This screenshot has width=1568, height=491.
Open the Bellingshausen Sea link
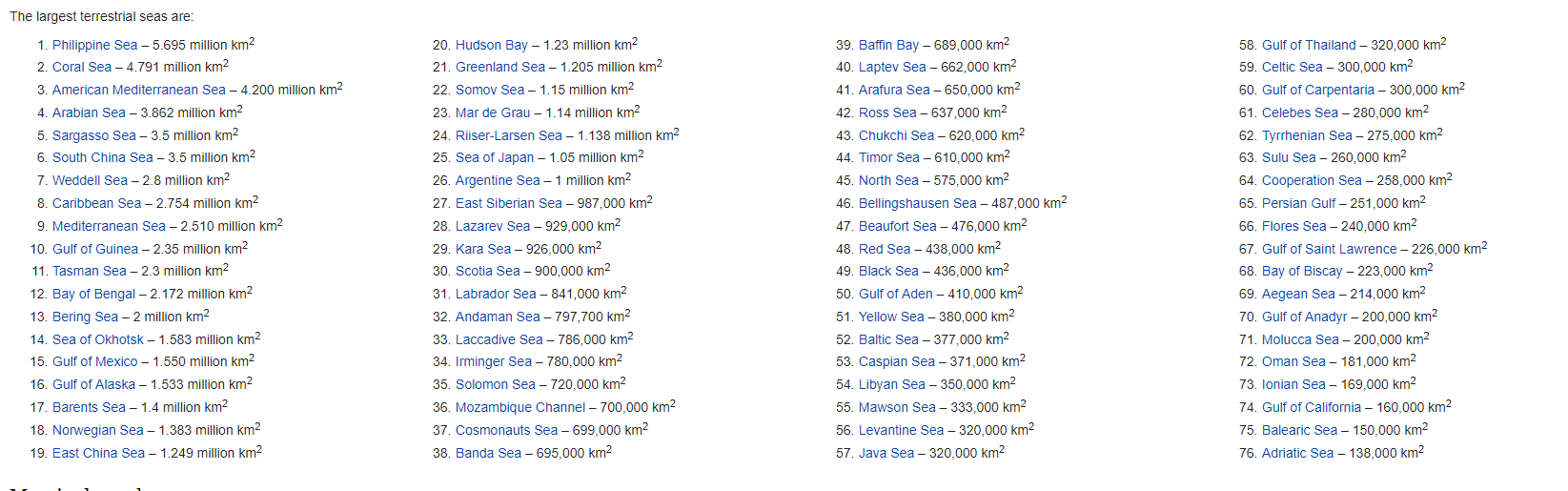point(918,204)
